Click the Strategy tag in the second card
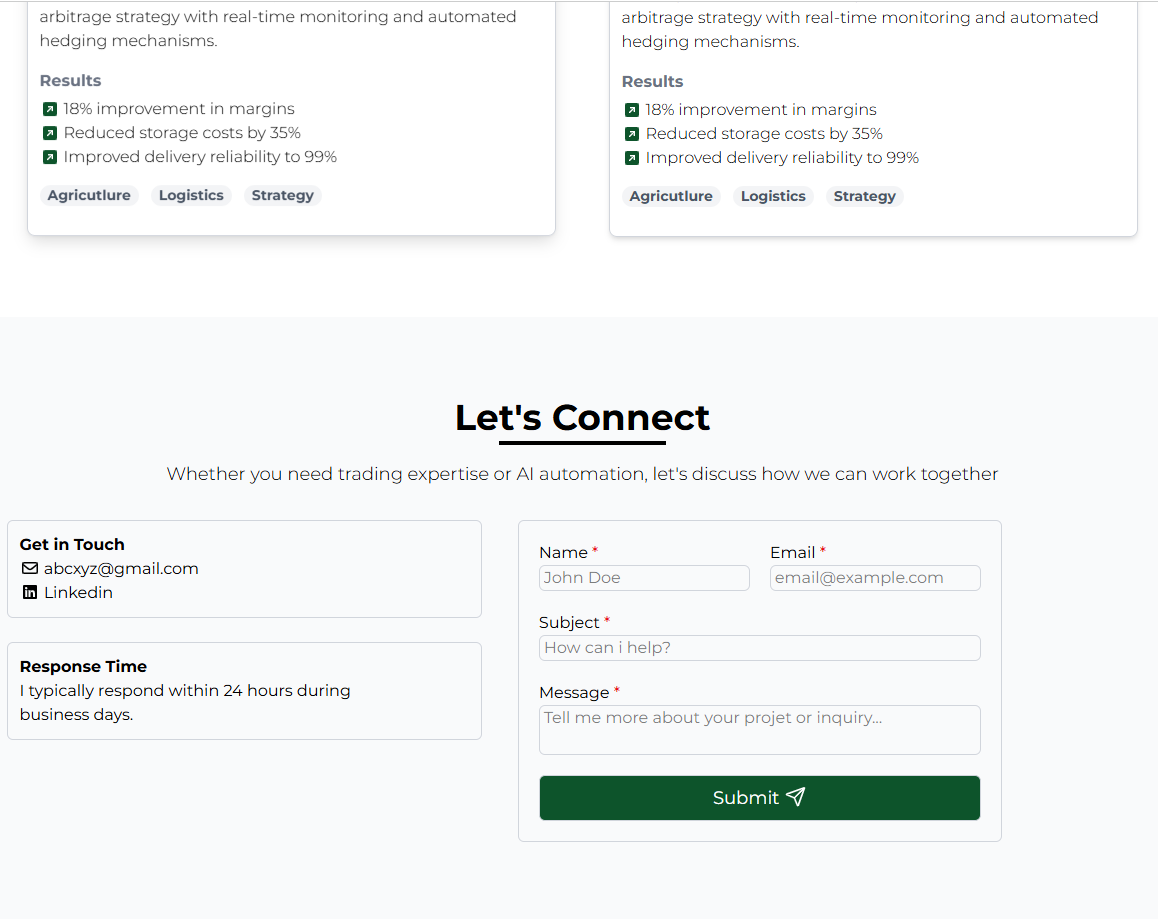The height and width of the screenshot is (919, 1158). pyautogui.click(x=865, y=197)
